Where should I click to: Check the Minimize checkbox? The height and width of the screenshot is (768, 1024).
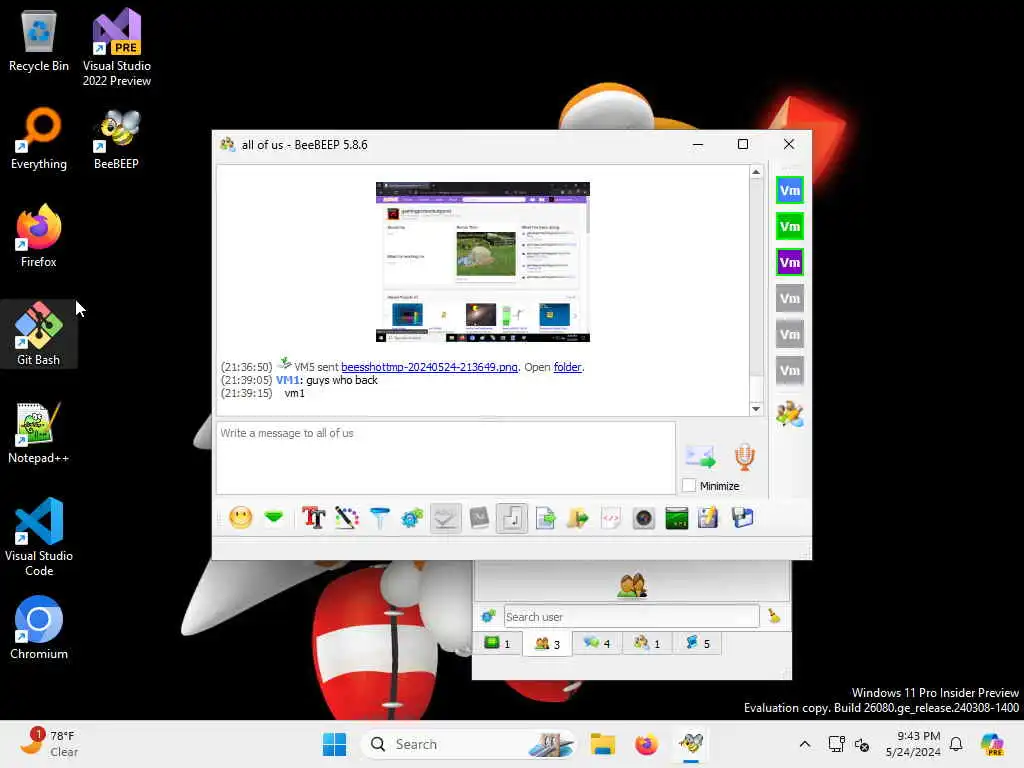tap(689, 485)
